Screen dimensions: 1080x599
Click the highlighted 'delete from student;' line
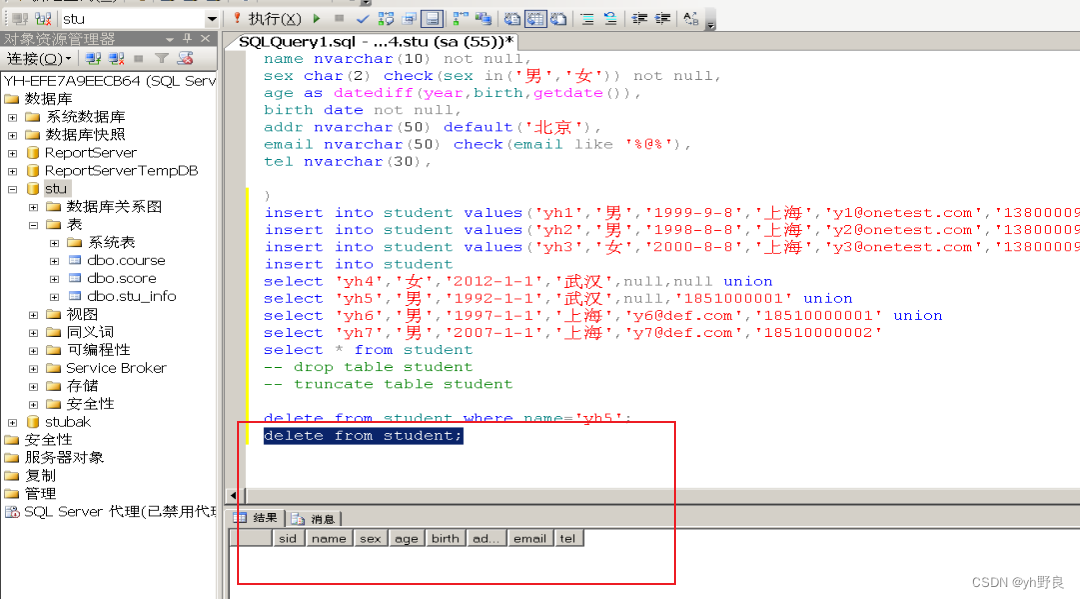[x=363, y=436]
